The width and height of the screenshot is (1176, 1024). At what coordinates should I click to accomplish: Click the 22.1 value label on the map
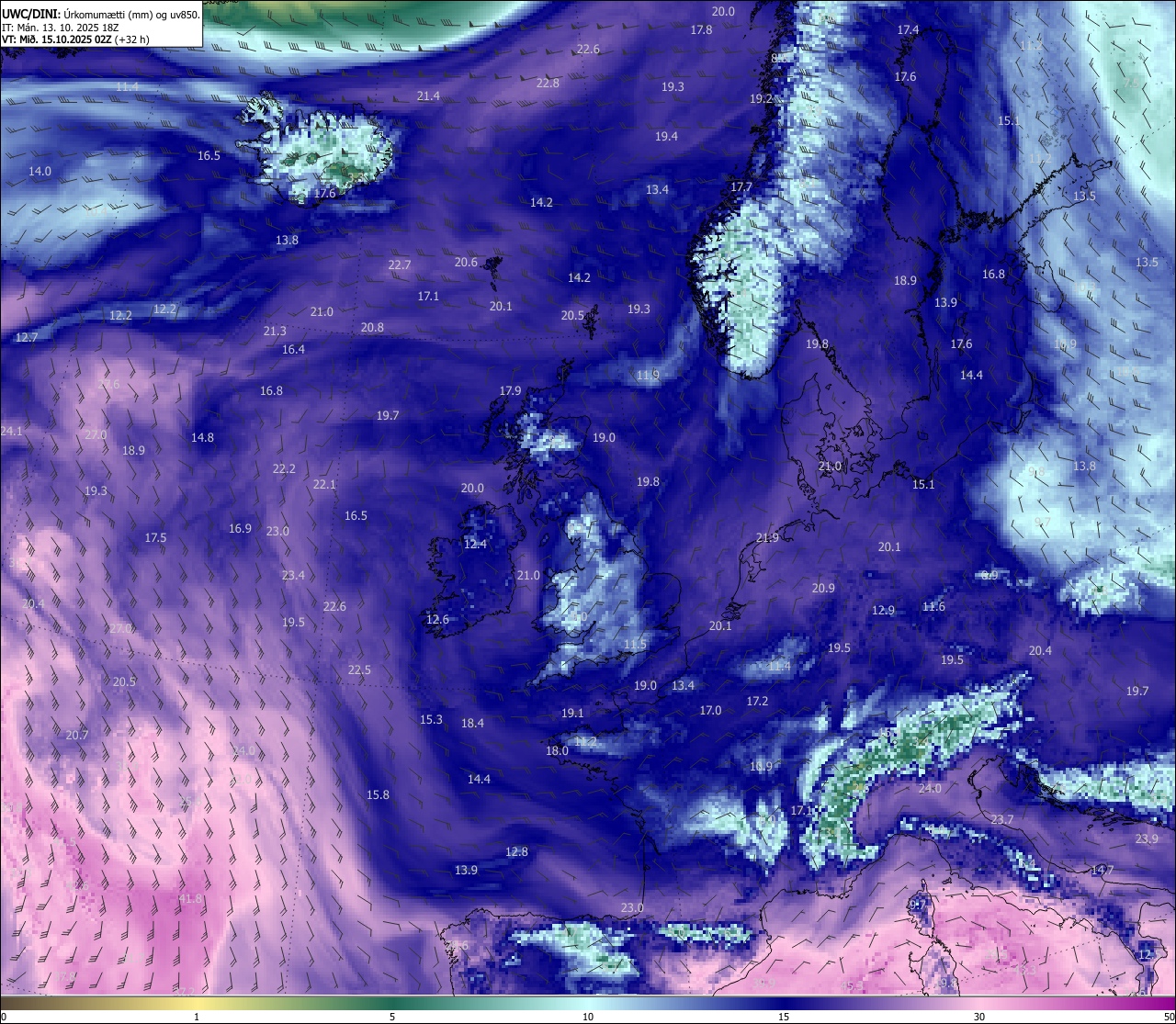tap(324, 485)
